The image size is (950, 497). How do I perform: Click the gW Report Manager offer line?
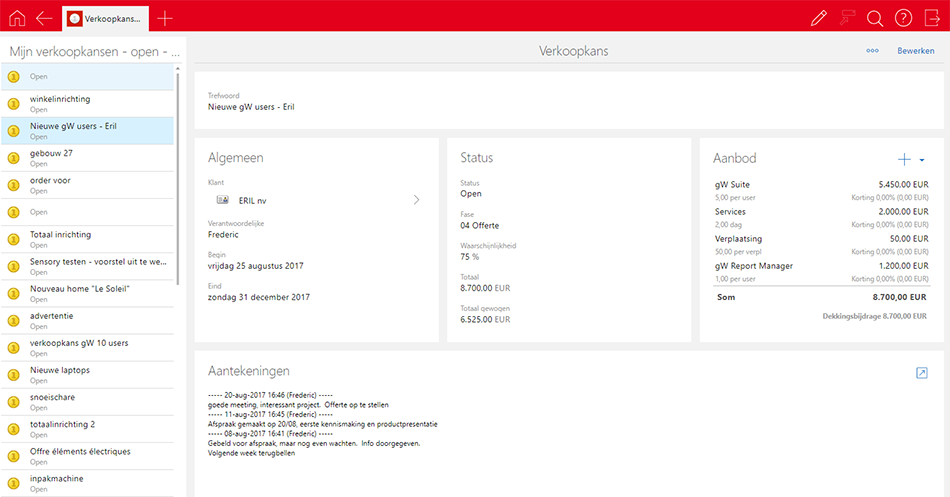click(821, 272)
